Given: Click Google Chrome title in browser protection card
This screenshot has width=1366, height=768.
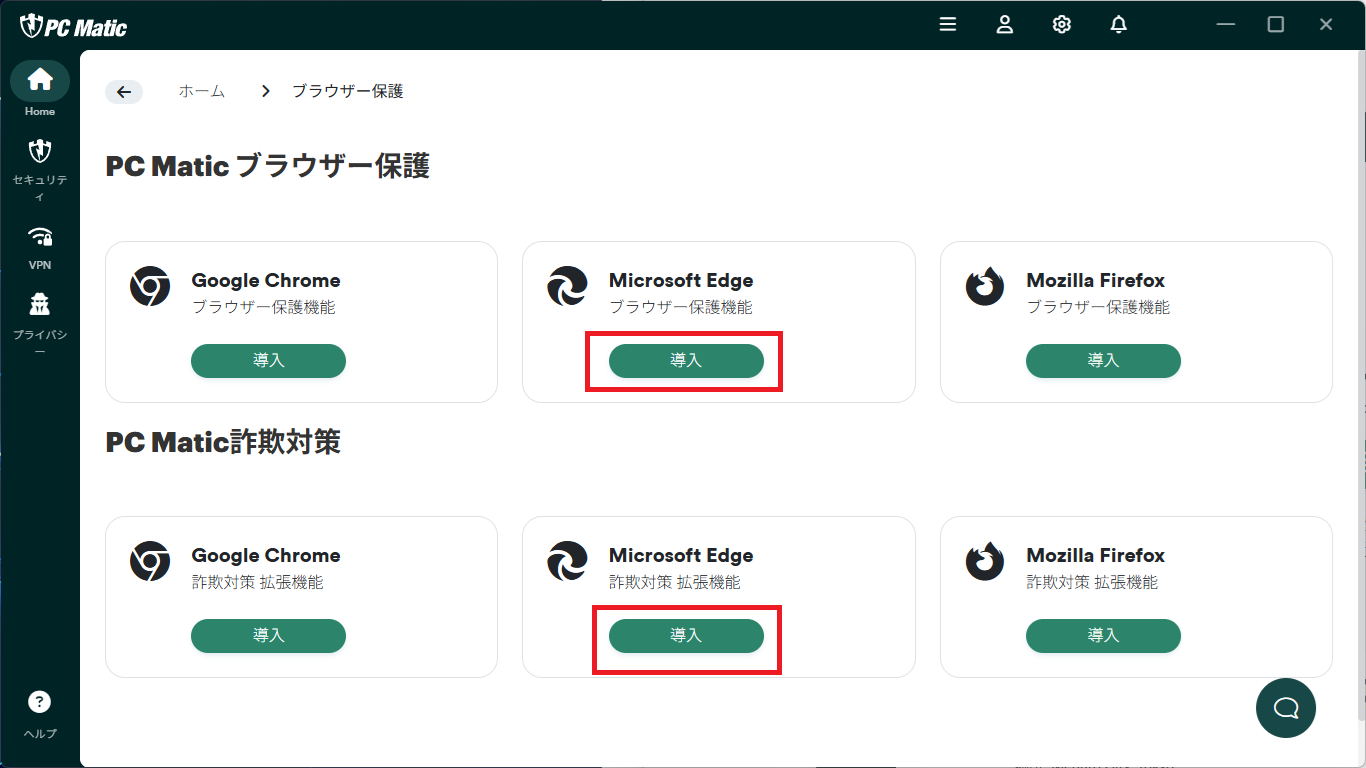Looking at the screenshot, I should click(266, 281).
